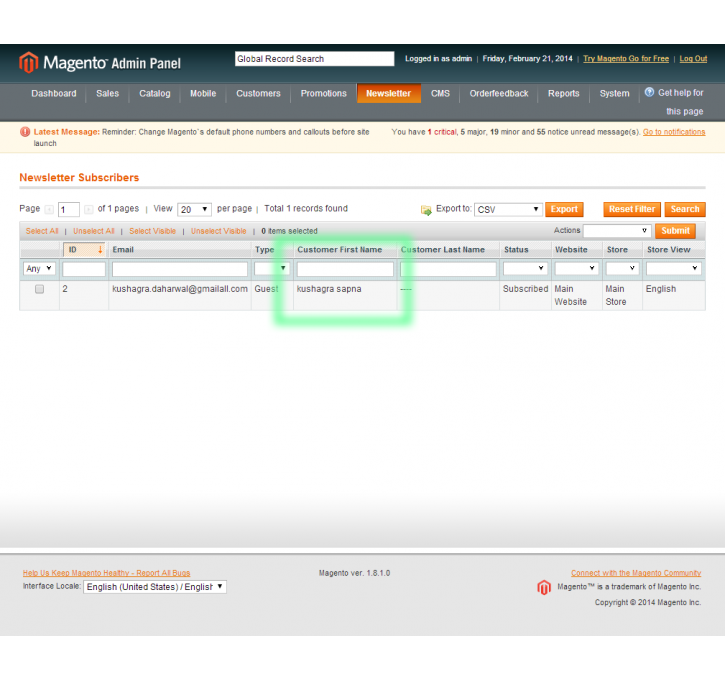This screenshot has width=725, height=680.
Task: Open the Promotions menu
Action: click(323, 93)
